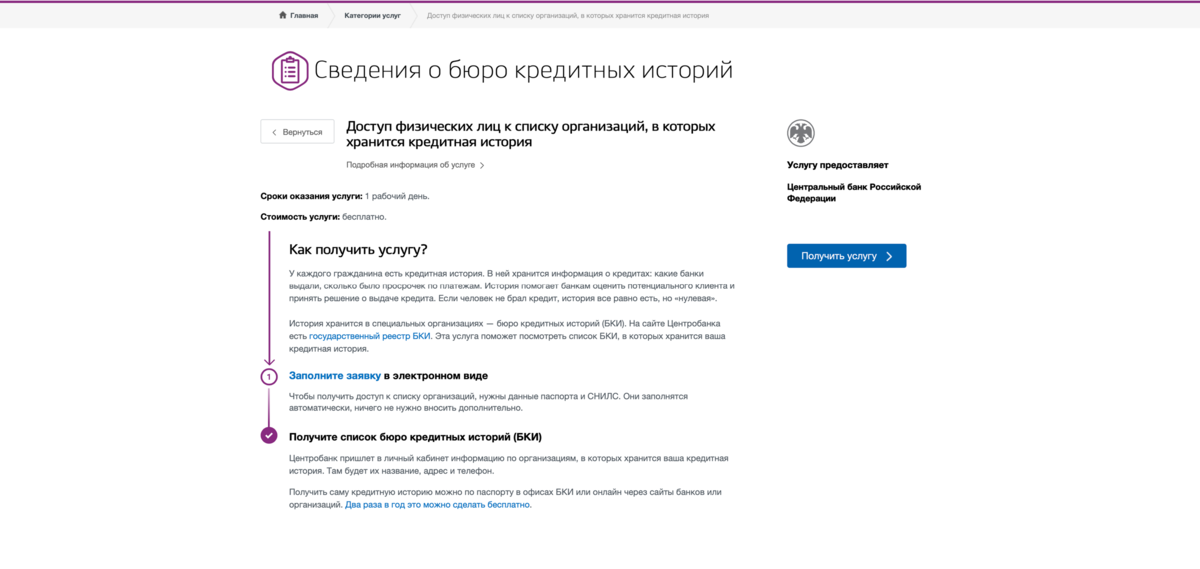Viewport: 1200px width, 569px height.
Task: Open Главная breadcrumb link
Action: [304, 16]
